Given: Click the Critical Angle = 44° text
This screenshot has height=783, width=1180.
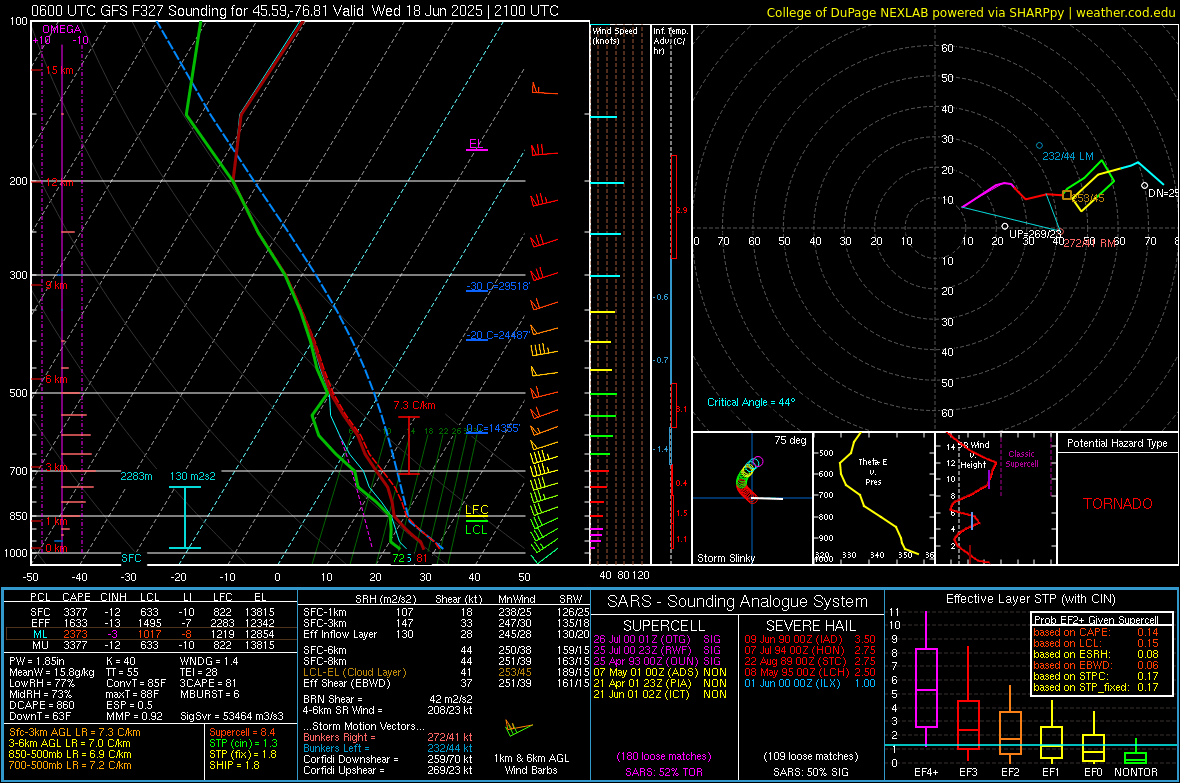Looking at the screenshot, I should tap(751, 402).
